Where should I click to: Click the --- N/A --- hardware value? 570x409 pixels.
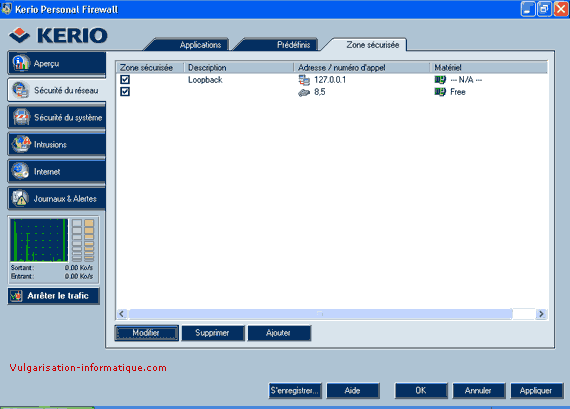[466, 80]
